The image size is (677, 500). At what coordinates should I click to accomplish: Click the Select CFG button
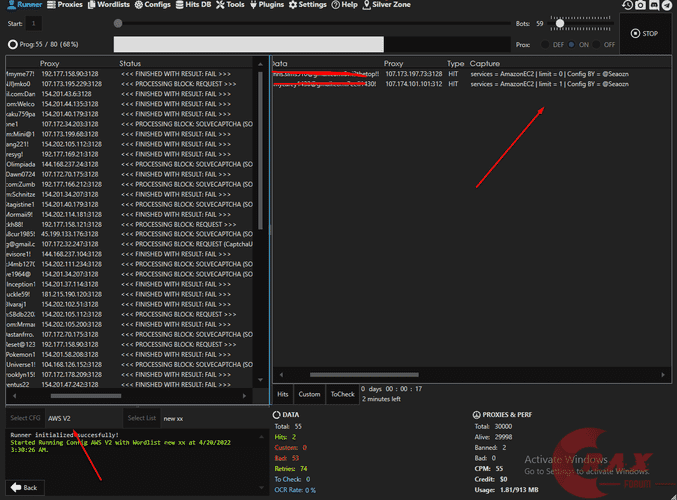pos(25,418)
